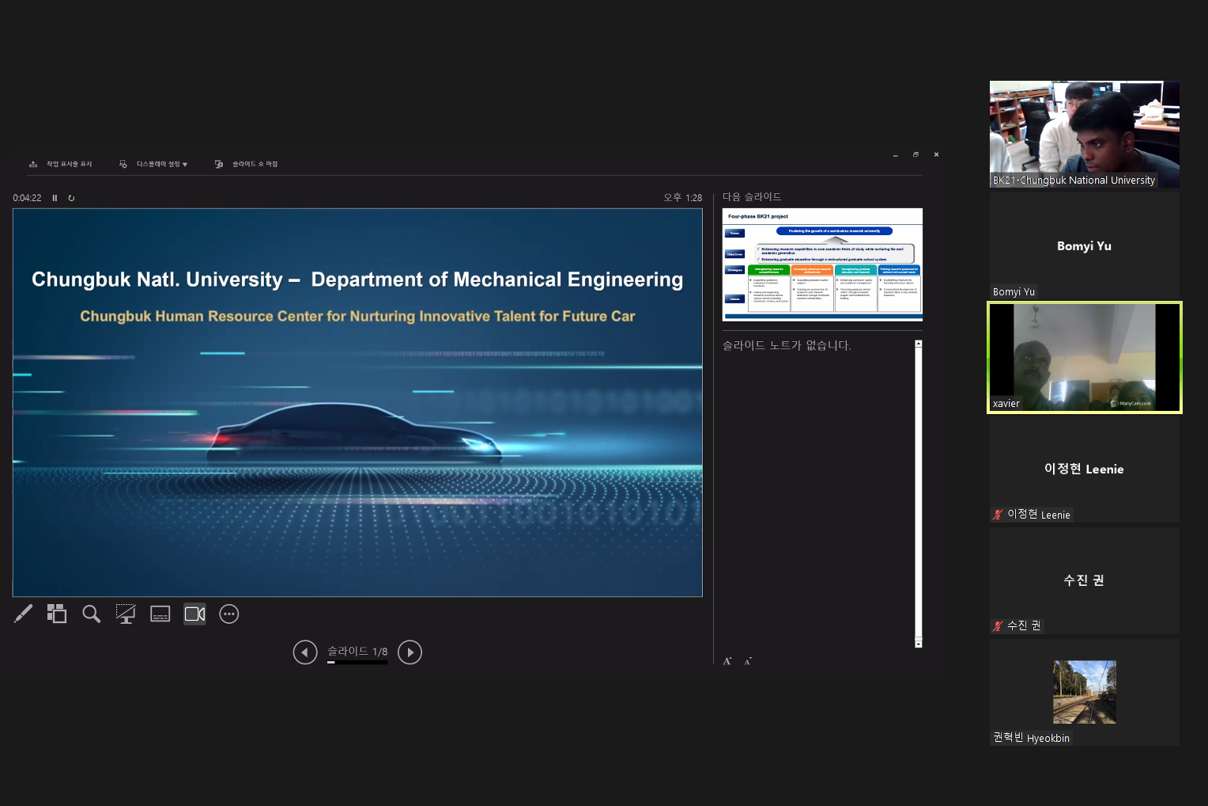Activate the zoom into slide magnifier
1208x806 pixels.
[x=91, y=614]
